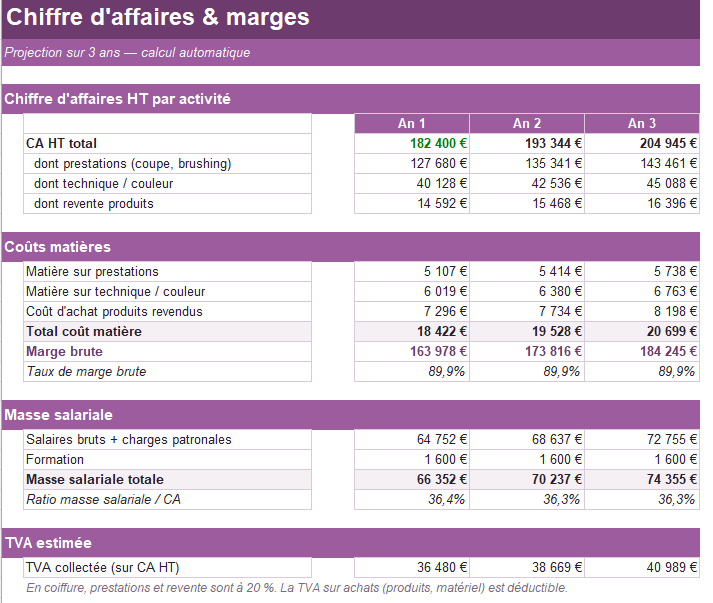Click total cell 66 352 €

[x=412, y=479]
